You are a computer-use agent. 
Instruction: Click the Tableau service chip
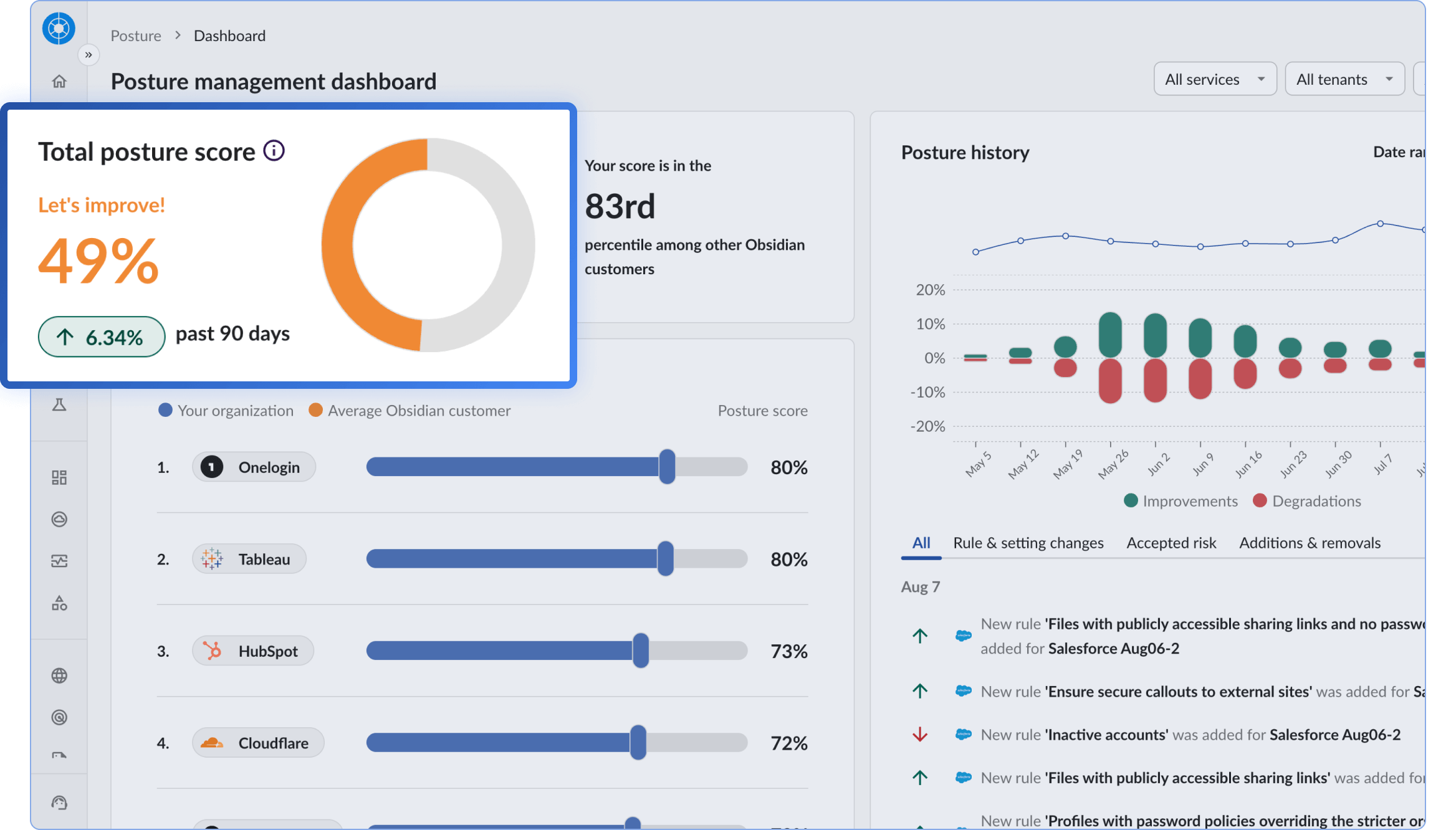pos(249,559)
